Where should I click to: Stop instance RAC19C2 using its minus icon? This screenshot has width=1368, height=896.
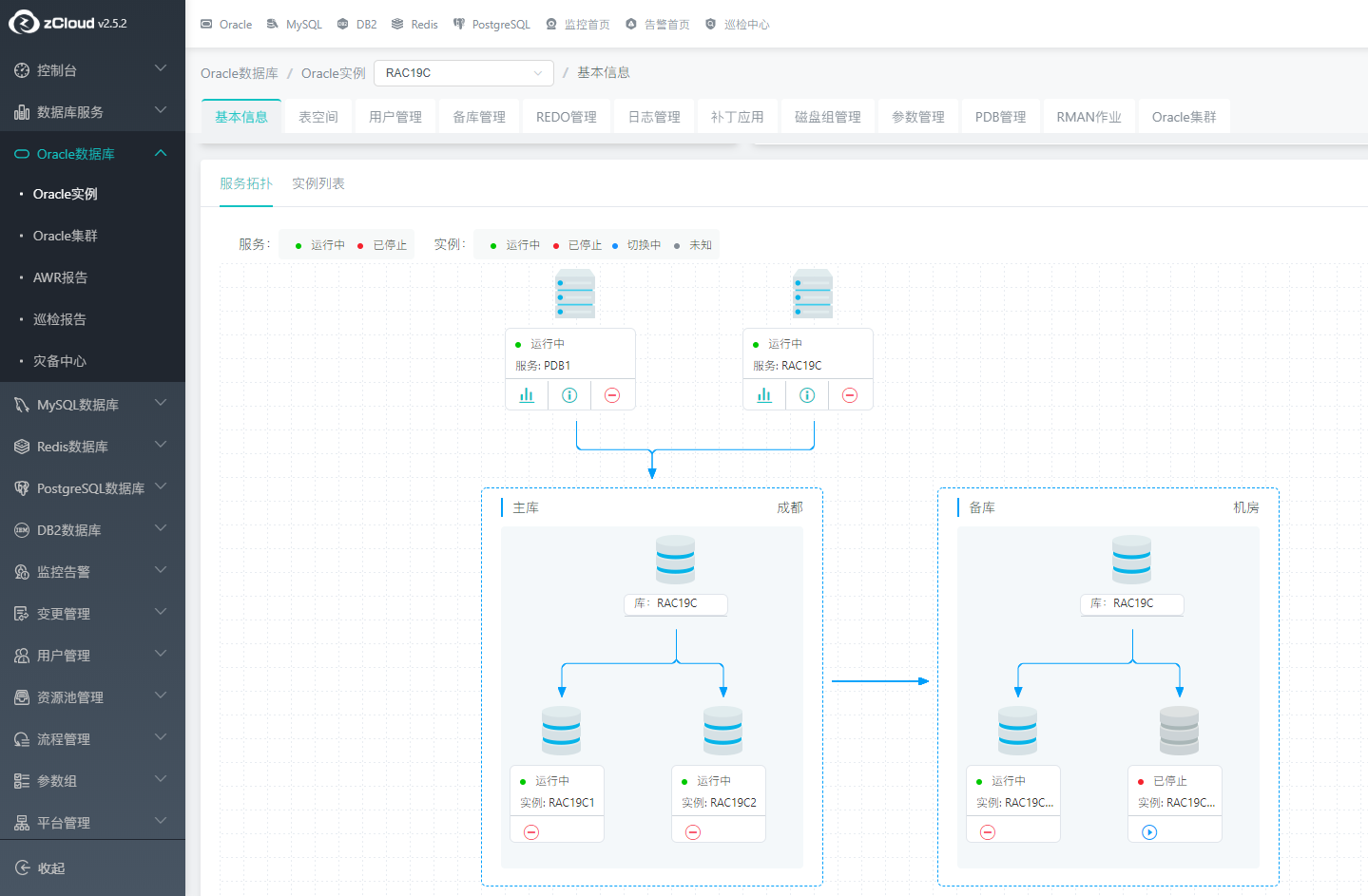pos(693,832)
